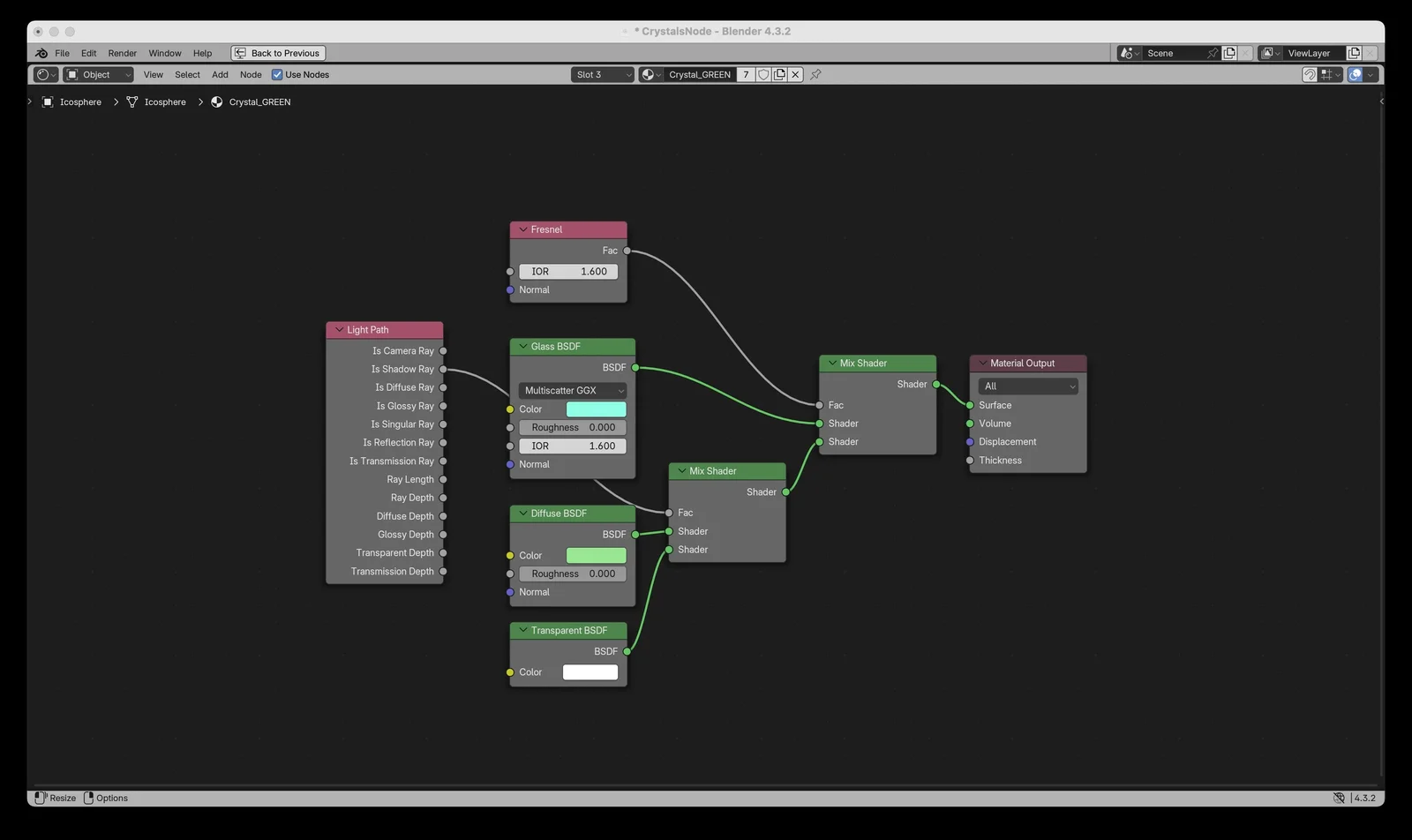Open the material browse sphere icon
The width and height of the screenshot is (1412, 840).
pos(650,75)
